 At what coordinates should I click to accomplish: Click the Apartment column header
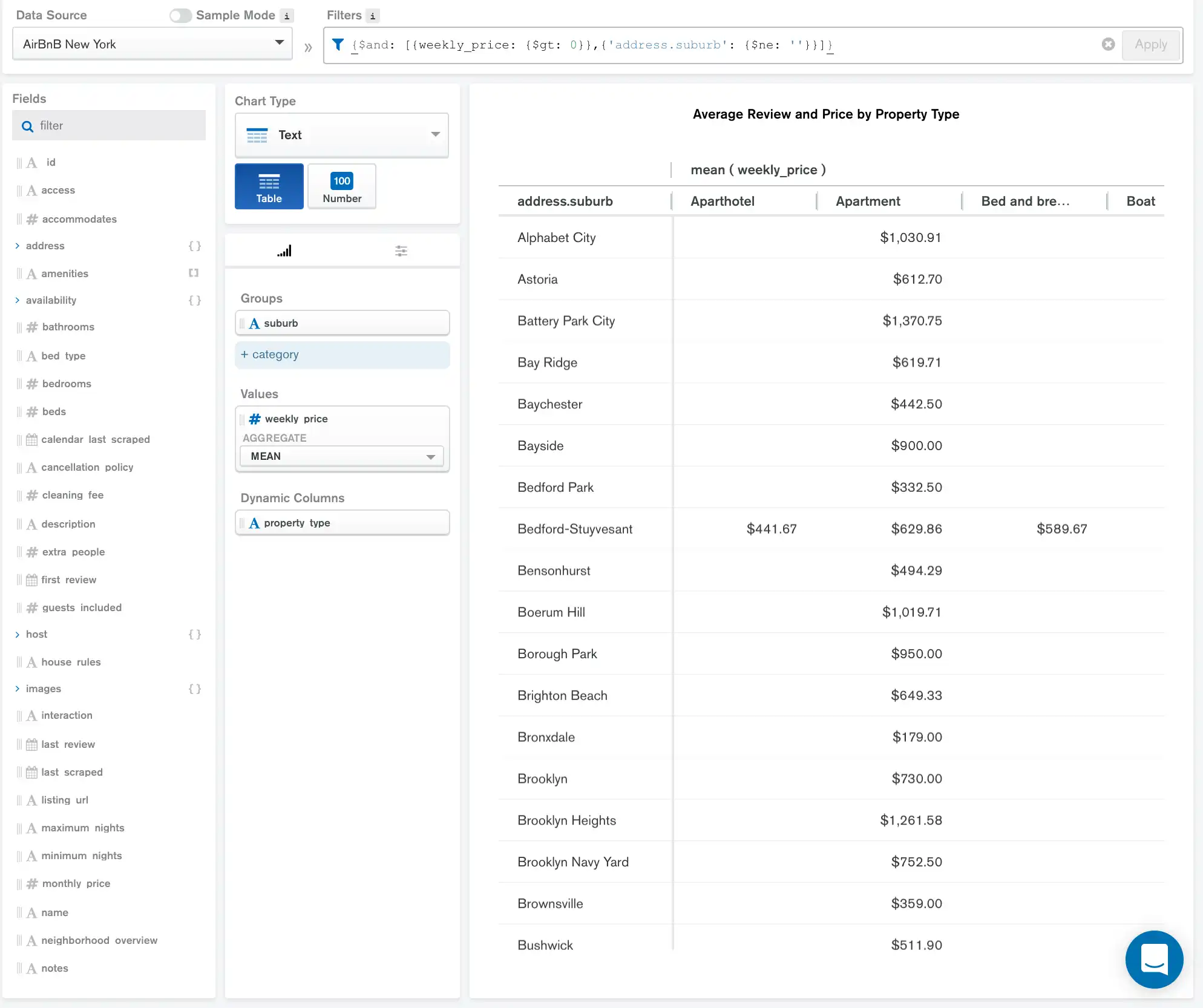(867, 201)
